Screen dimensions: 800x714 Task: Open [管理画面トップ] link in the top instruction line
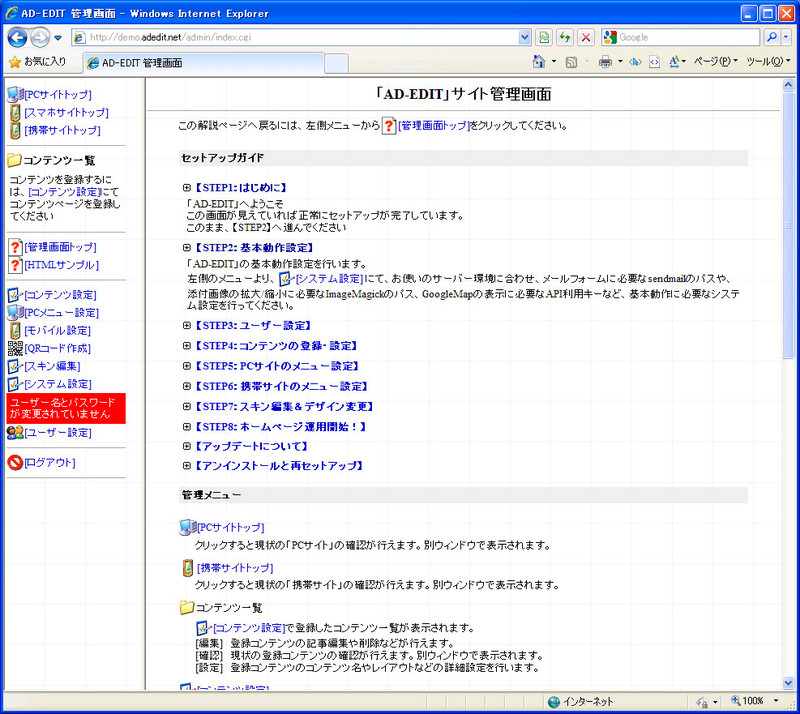pyautogui.click(x=433, y=126)
